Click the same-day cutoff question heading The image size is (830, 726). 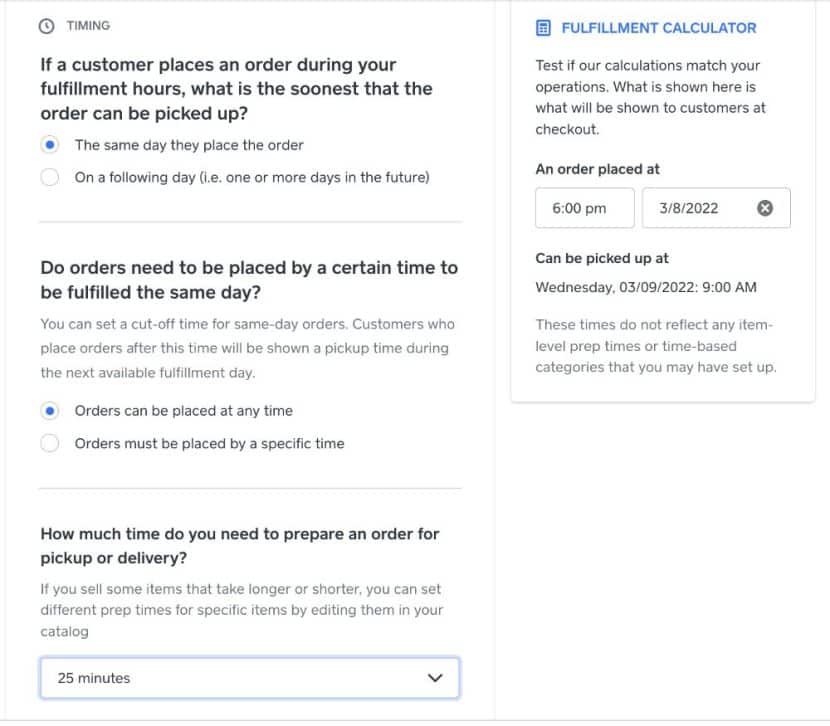click(248, 279)
